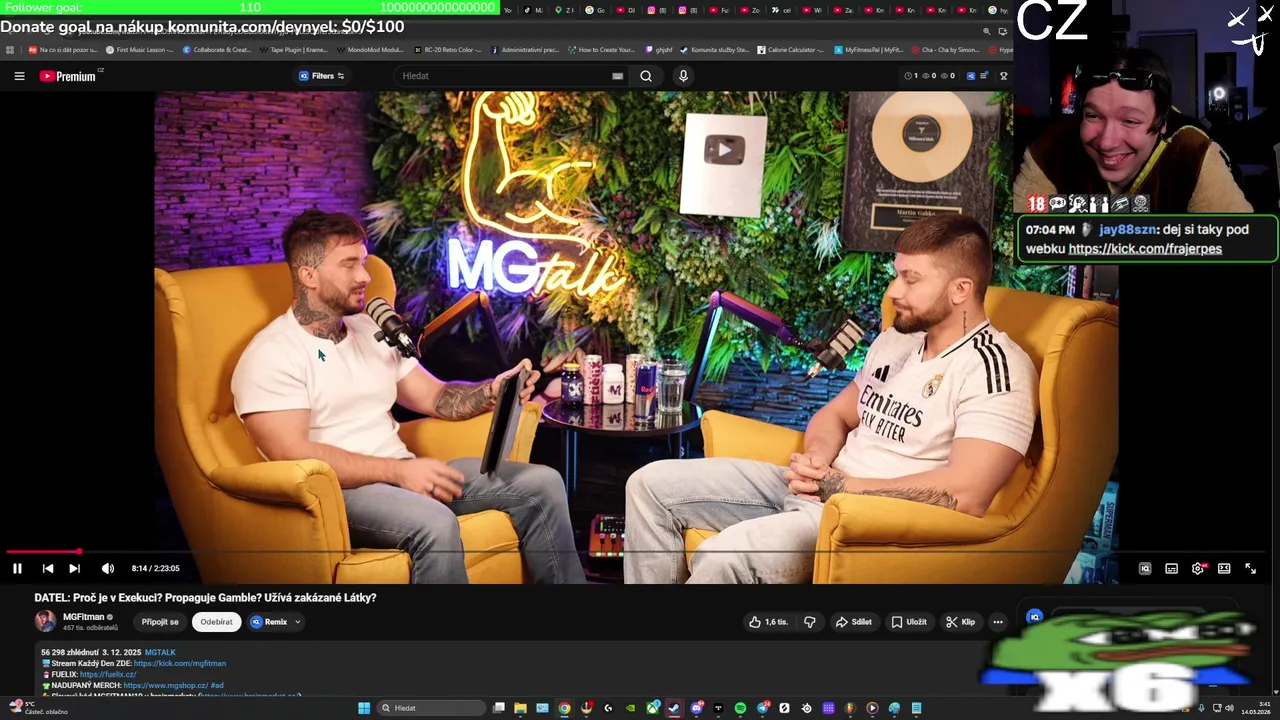This screenshot has height=720, width=1280.
Task: Click the IQ extension icon in player controls
Action: coord(1145,568)
